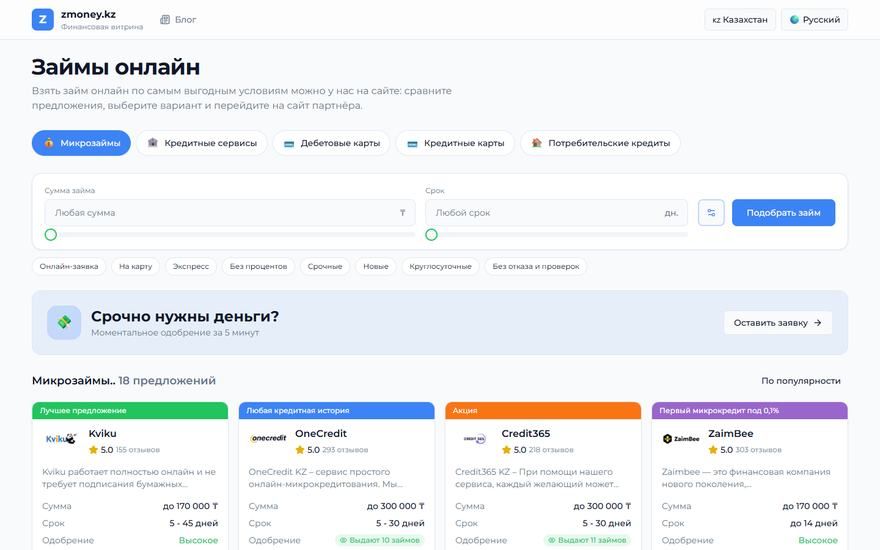Open the OneCredit offer title
This screenshot has height=550, width=880.
click(x=320, y=433)
